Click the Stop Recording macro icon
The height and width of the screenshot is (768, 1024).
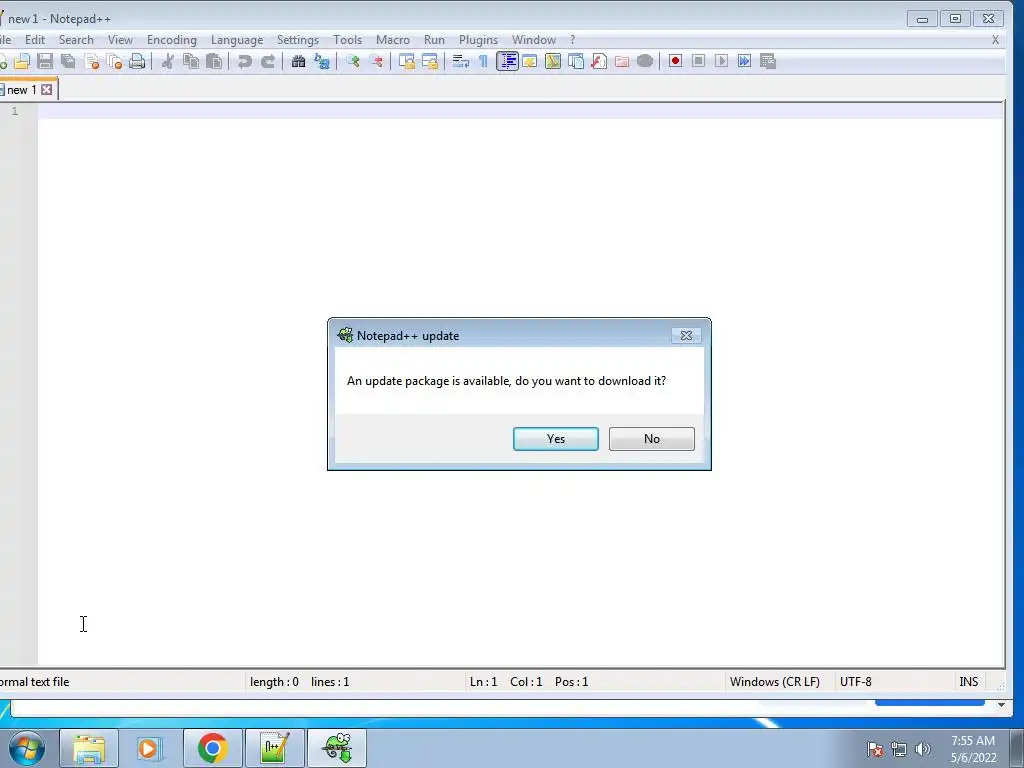click(x=698, y=61)
